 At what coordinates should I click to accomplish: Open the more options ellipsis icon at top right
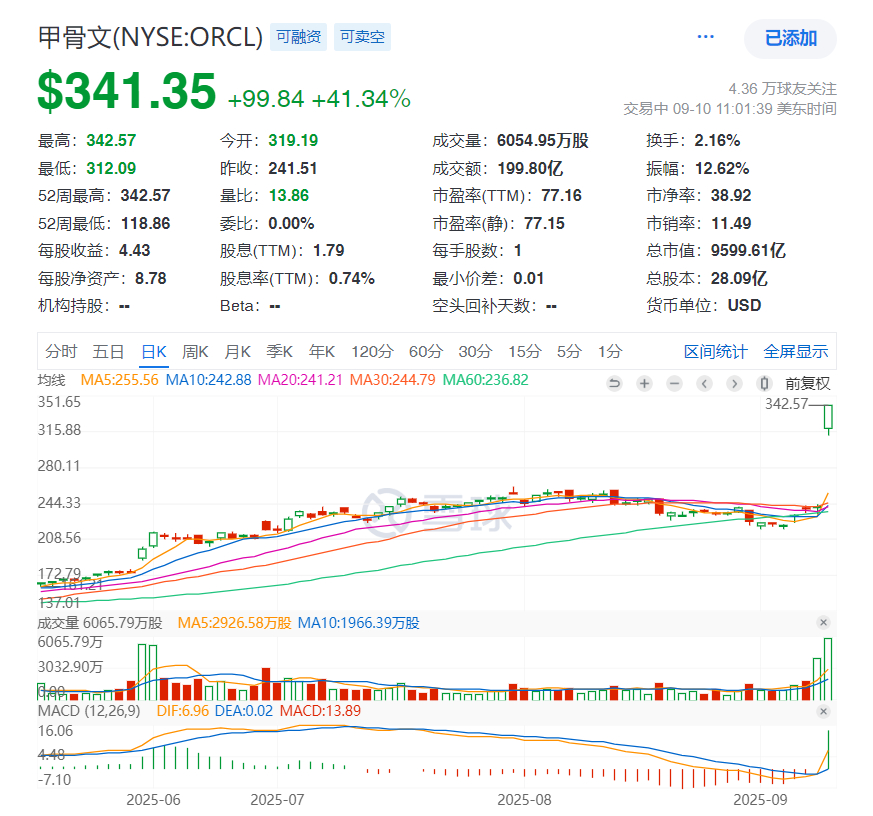point(705,36)
